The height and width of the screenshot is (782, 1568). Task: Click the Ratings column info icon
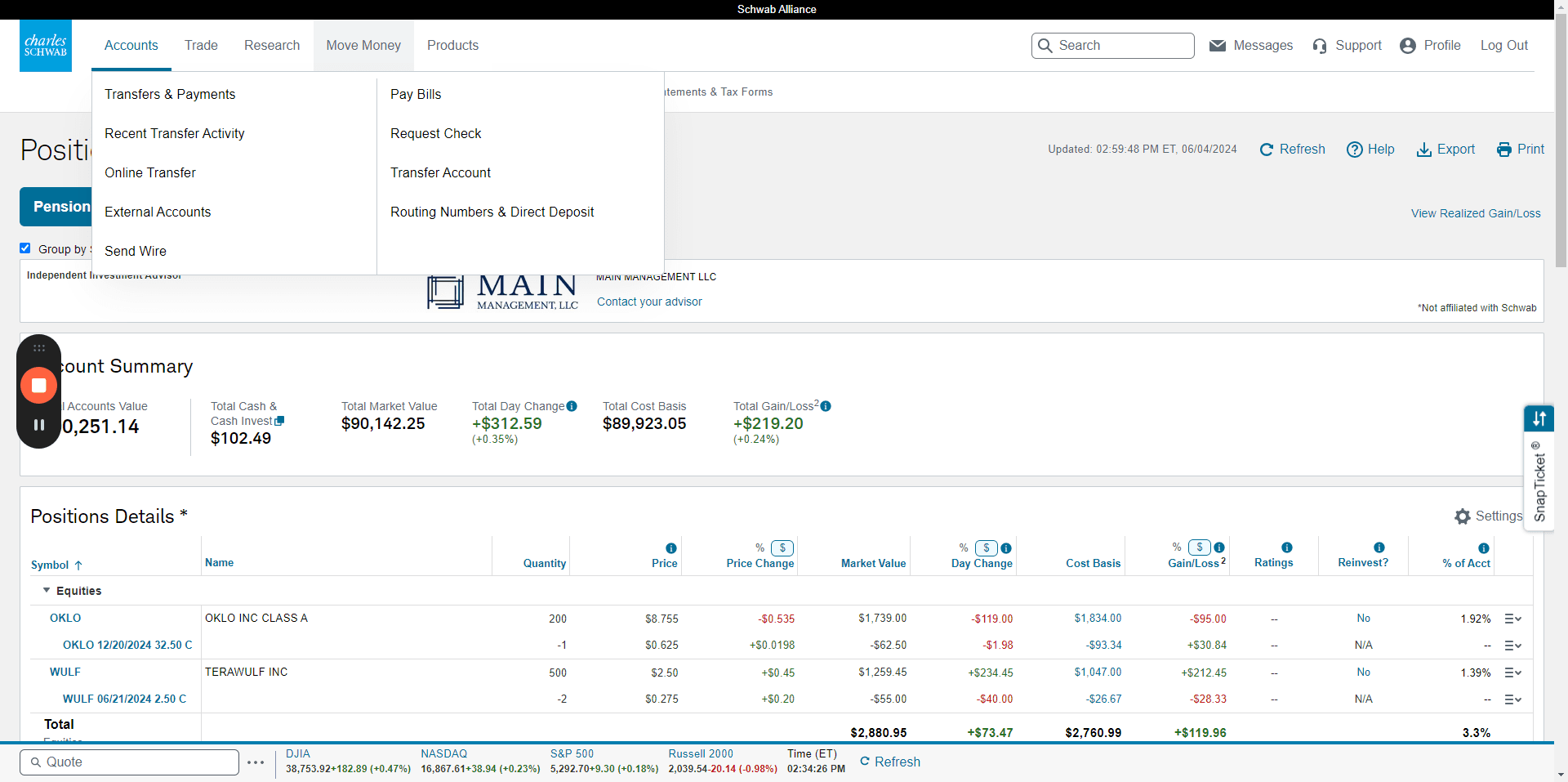(1287, 547)
